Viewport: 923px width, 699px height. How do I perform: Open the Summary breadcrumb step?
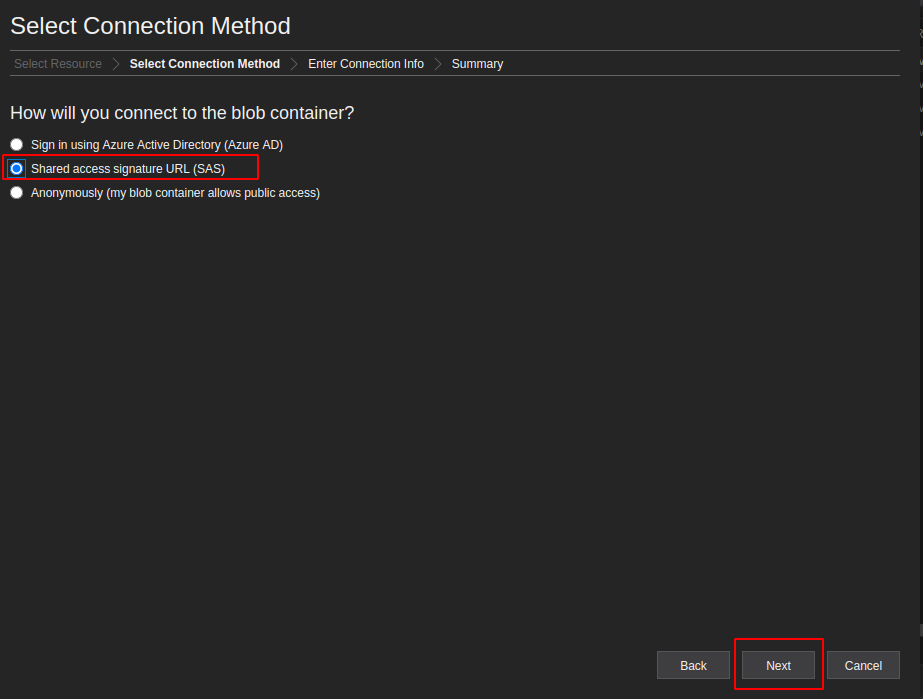pyautogui.click(x=477, y=64)
